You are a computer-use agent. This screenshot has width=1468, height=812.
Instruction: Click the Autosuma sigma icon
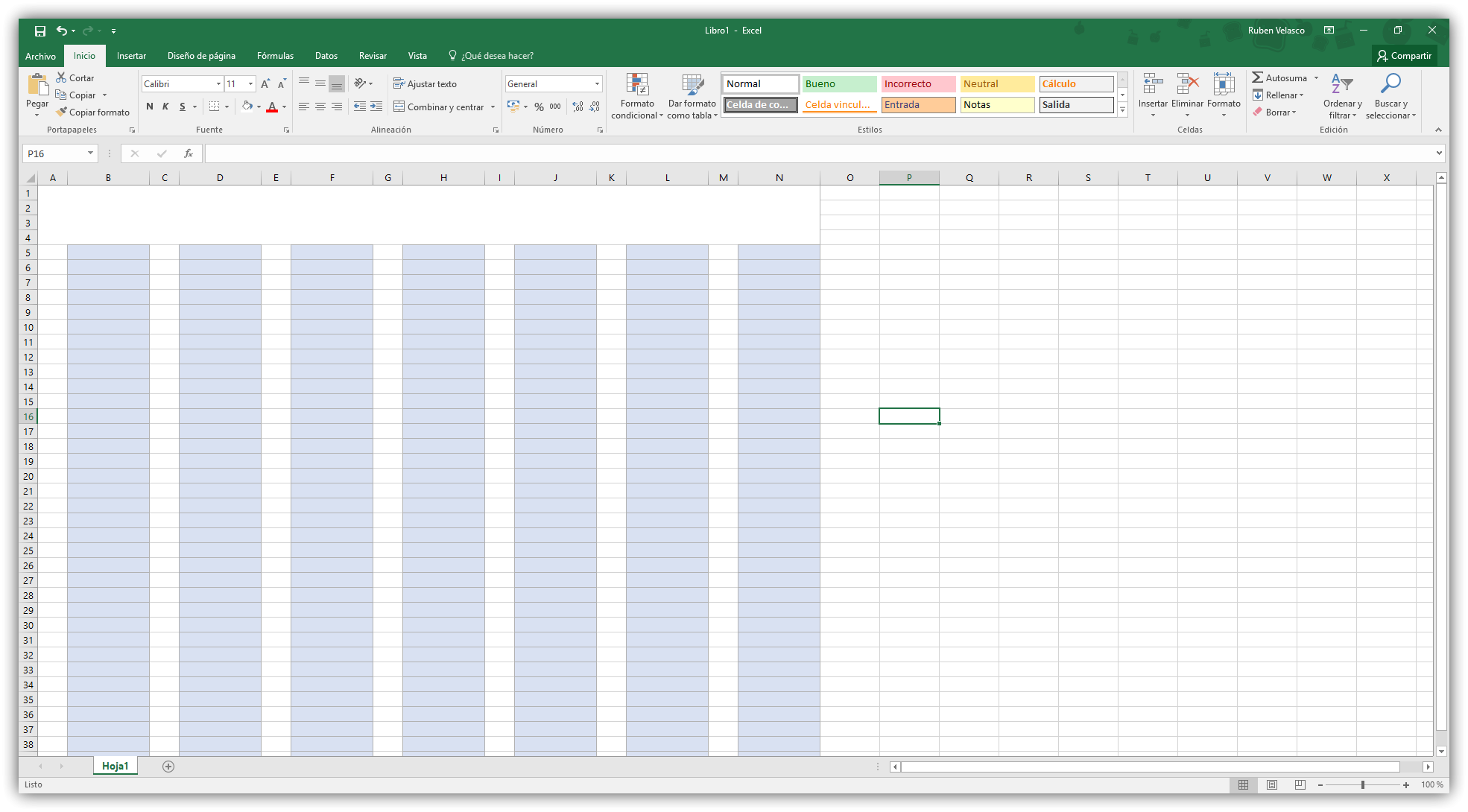pyautogui.click(x=1258, y=77)
